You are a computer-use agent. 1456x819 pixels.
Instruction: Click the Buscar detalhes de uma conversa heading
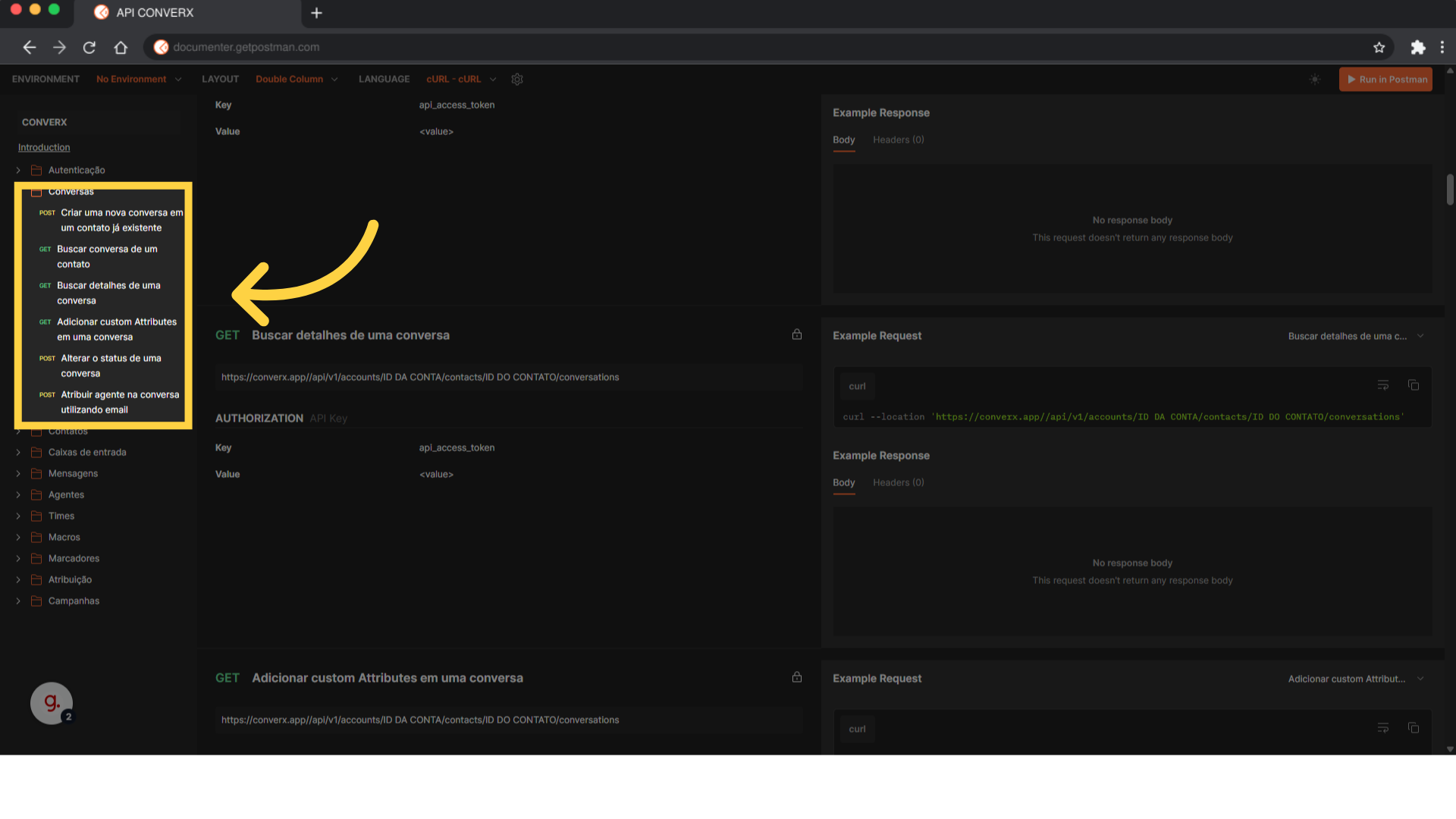[x=350, y=335]
